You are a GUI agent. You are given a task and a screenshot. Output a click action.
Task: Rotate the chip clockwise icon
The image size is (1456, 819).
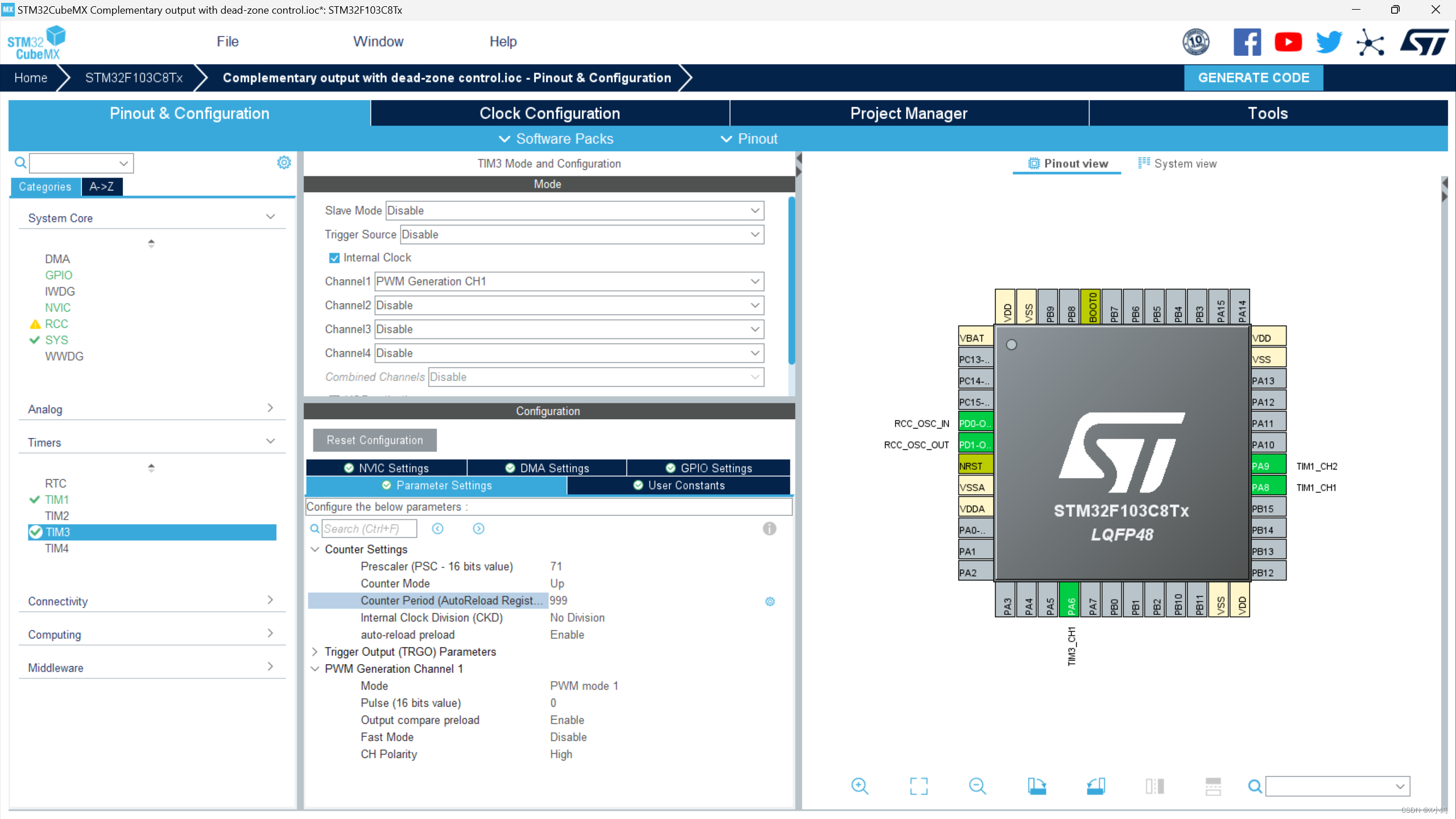tap(1037, 787)
